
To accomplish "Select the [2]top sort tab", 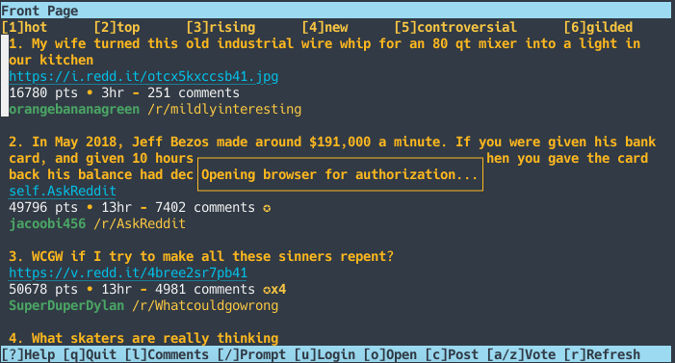I will tap(117, 28).
